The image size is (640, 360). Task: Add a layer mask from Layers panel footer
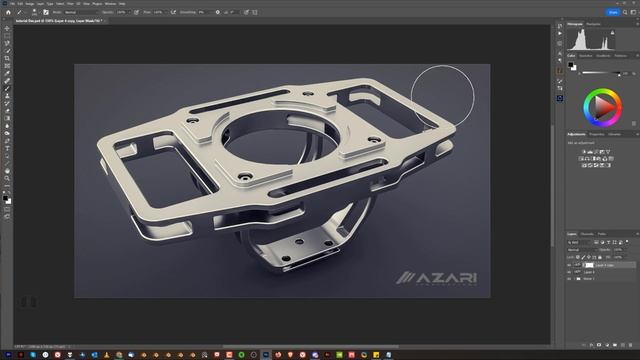[599, 345]
